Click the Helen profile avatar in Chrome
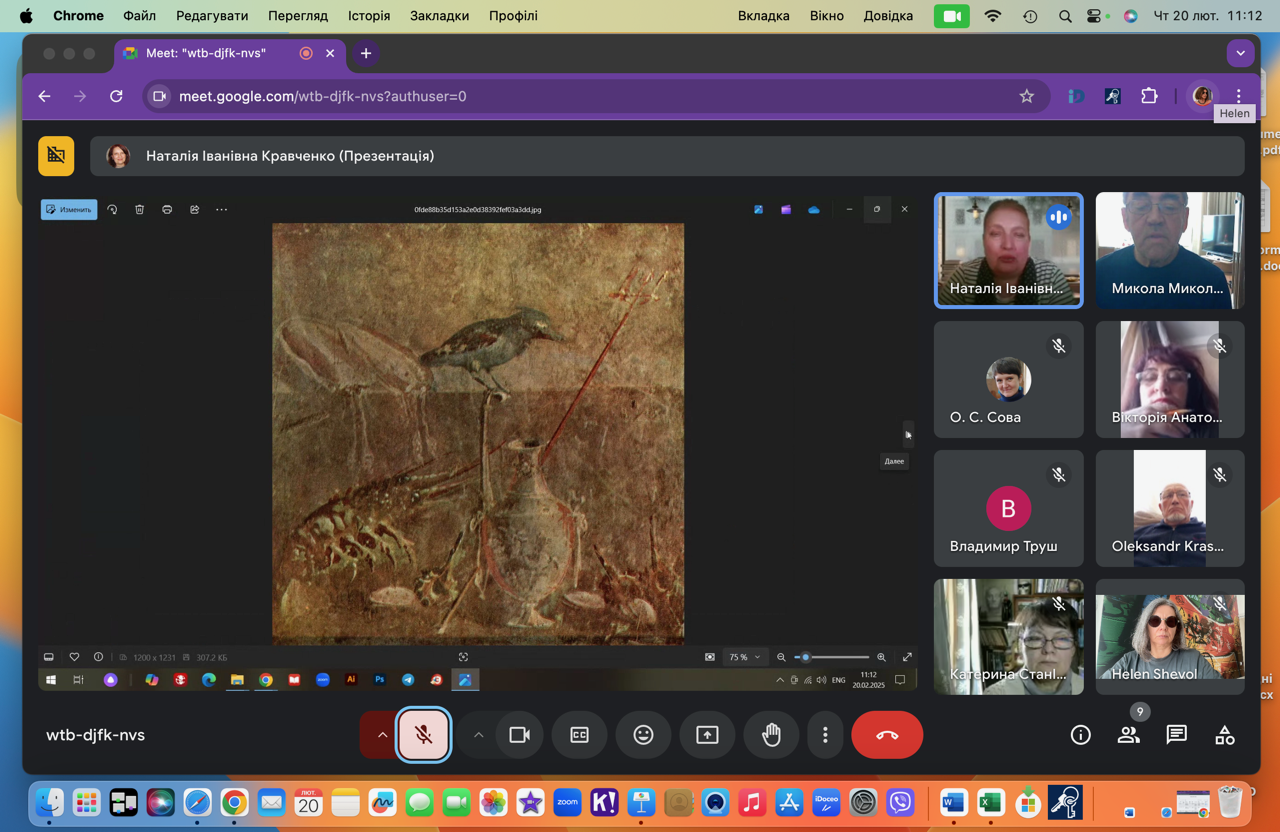The height and width of the screenshot is (832, 1280). [x=1202, y=96]
